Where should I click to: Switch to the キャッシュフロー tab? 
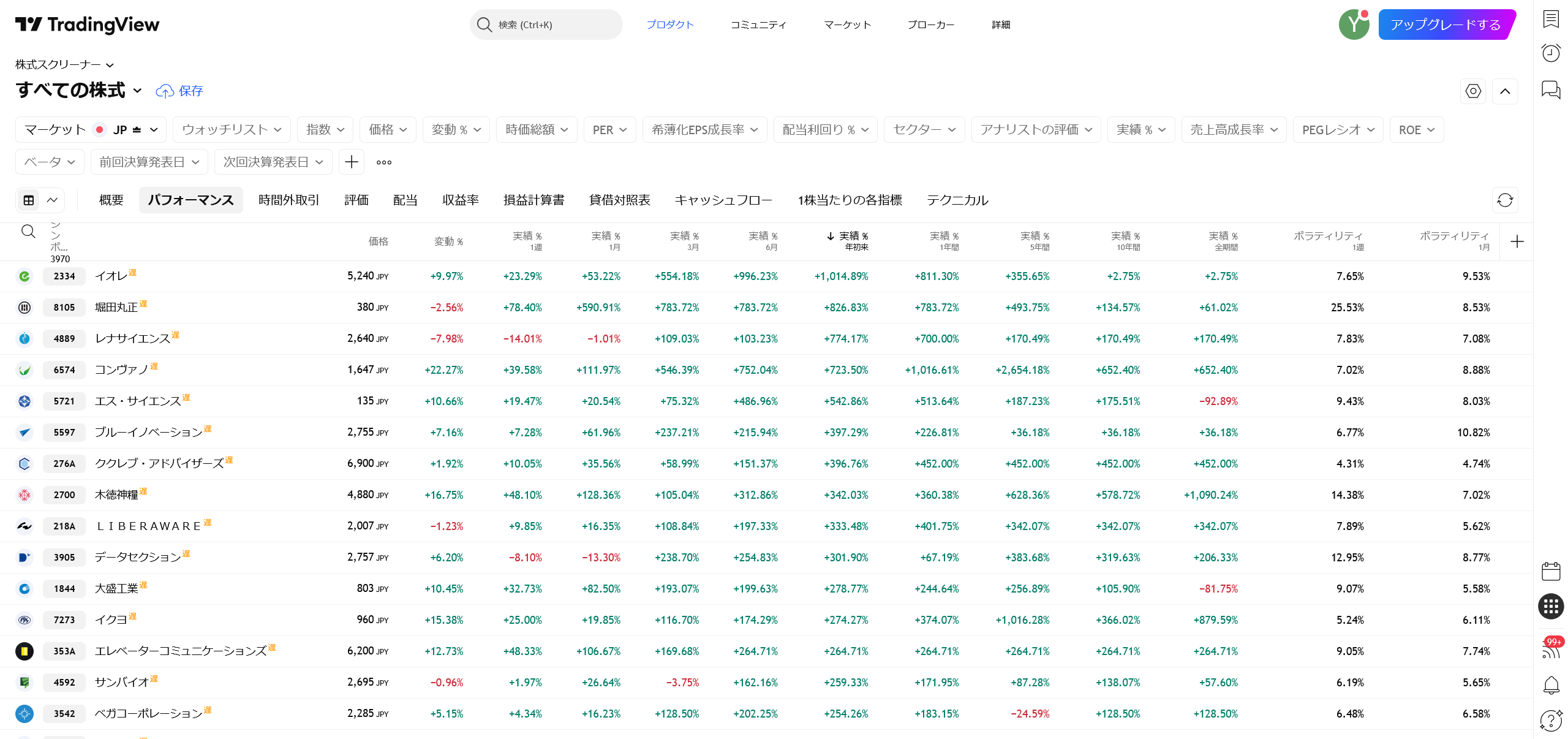point(723,200)
